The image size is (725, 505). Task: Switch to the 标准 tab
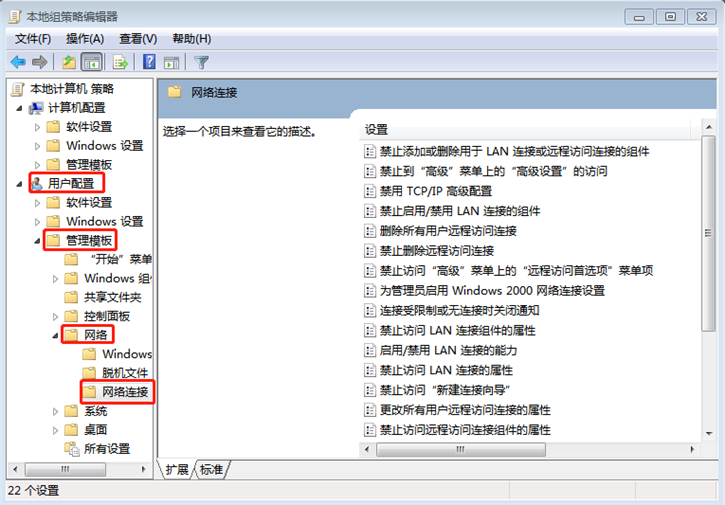coord(211,469)
